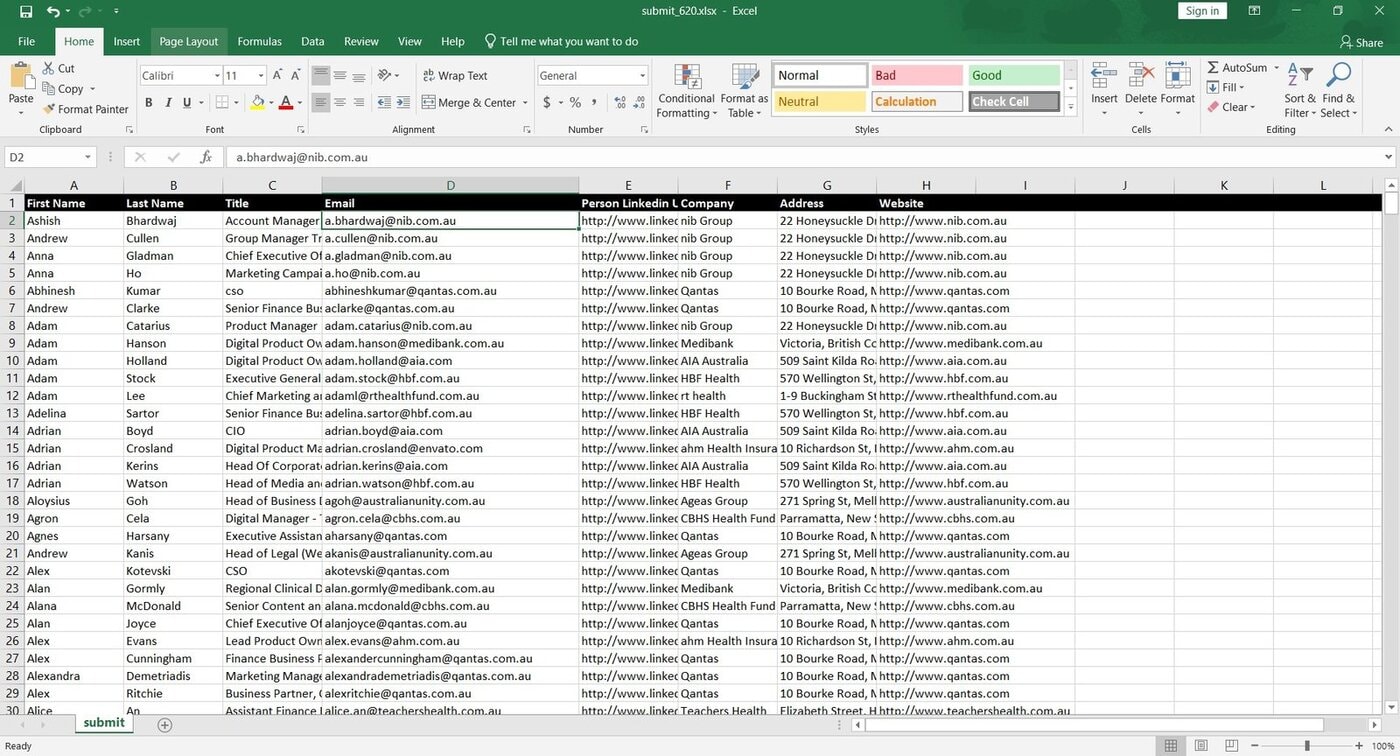This screenshot has width=1400, height=756.
Task: Apply the Good cell style swatch
Action: point(1013,75)
